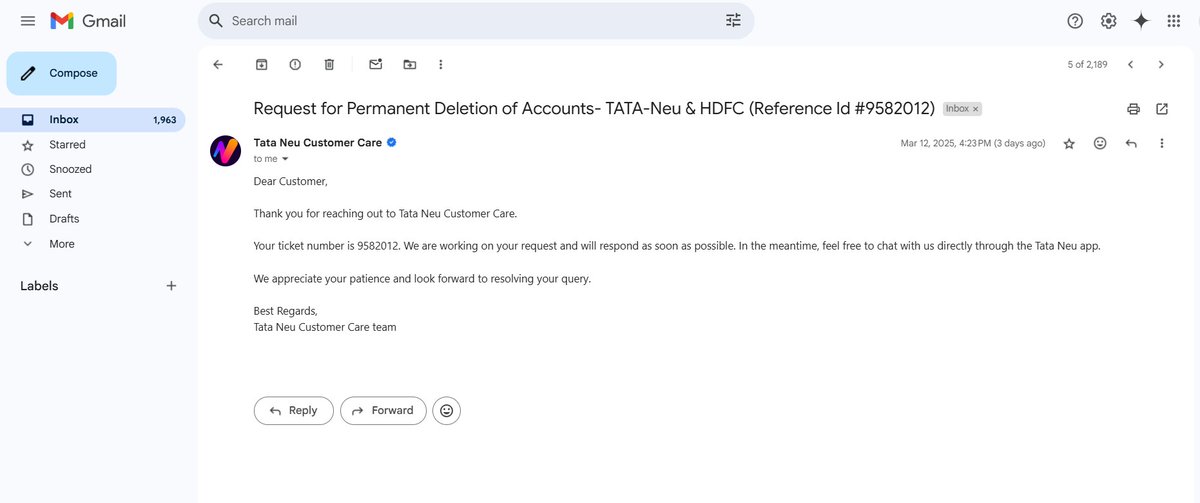Open email in new window
1200x503 pixels.
pos(1162,108)
